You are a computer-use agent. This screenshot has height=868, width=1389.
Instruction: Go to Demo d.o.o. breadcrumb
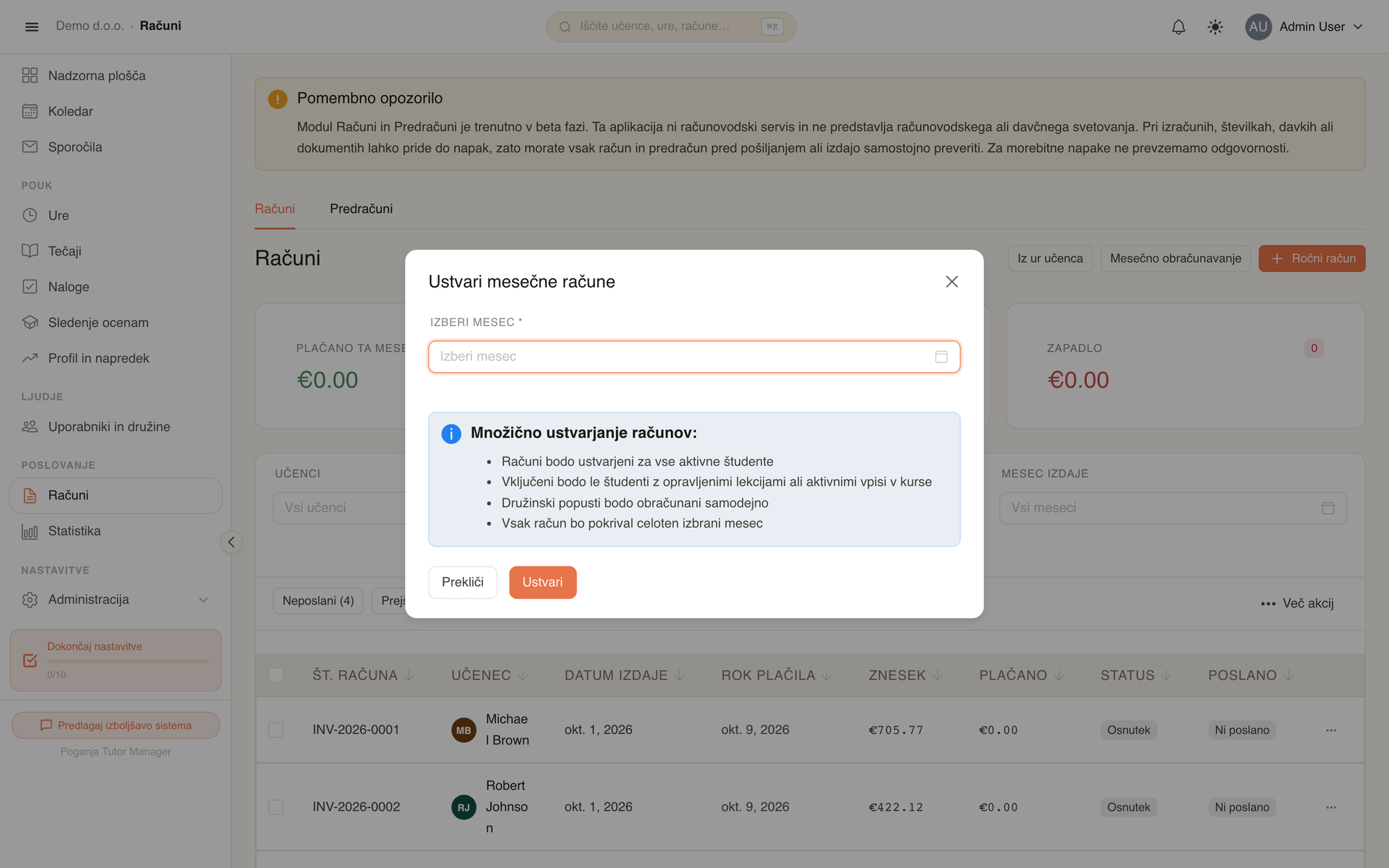(90, 26)
